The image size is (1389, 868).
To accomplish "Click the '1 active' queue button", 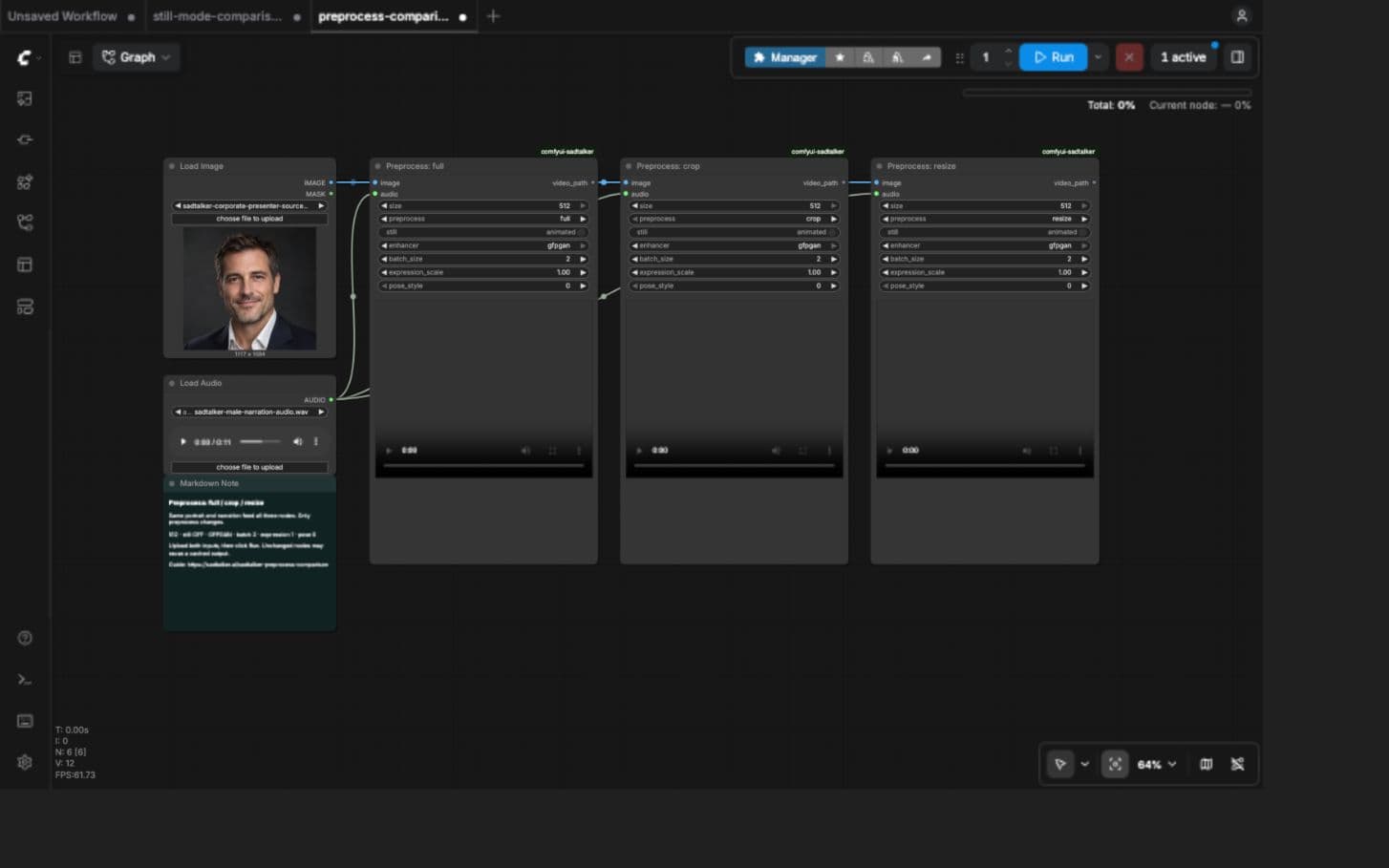I will click(x=1183, y=57).
